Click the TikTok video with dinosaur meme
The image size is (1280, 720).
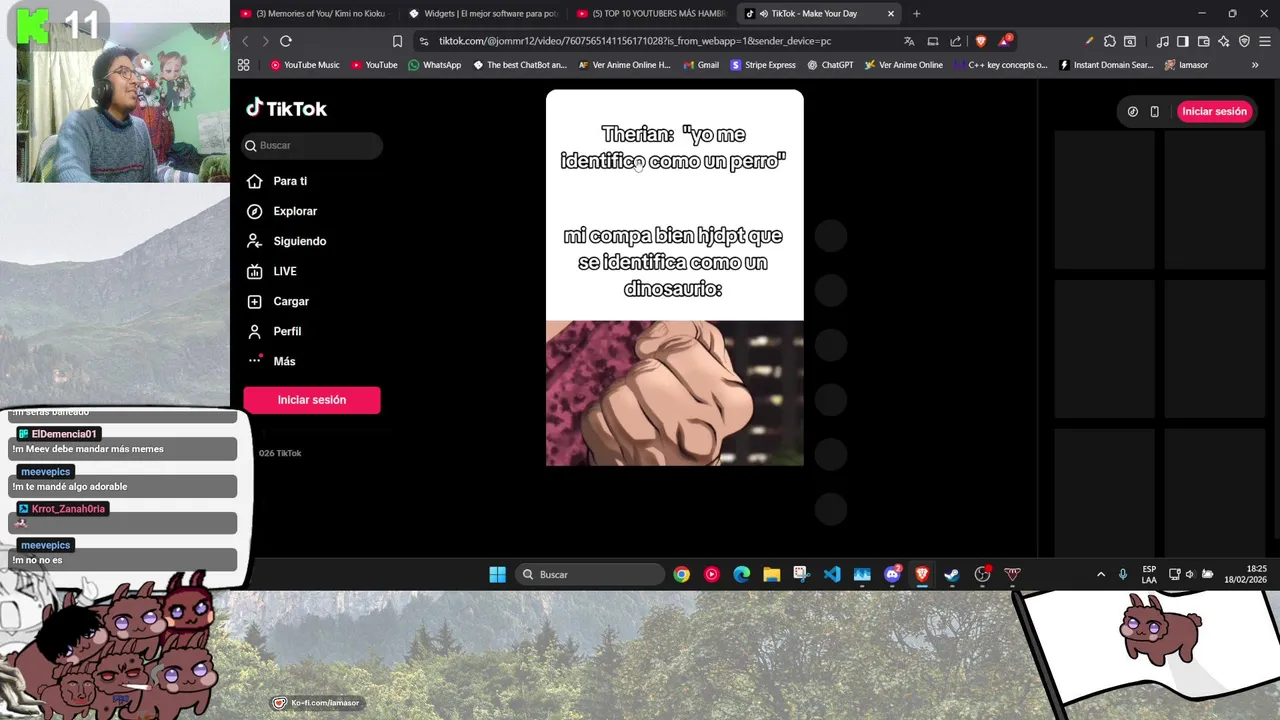(x=674, y=278)
